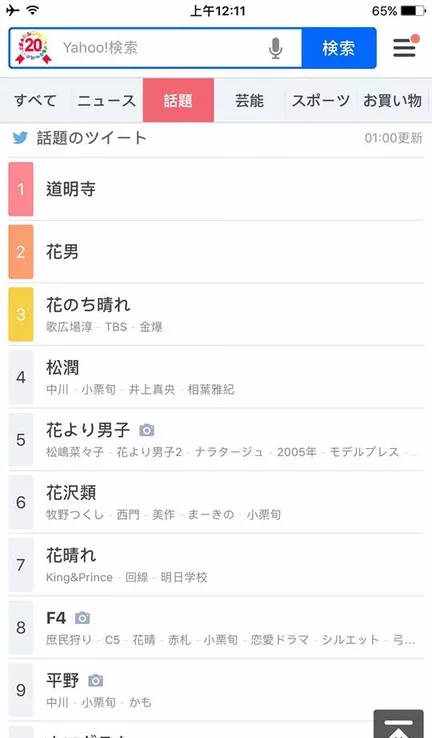Tap the camera icon beside 平野

click(x=96, y=680)
